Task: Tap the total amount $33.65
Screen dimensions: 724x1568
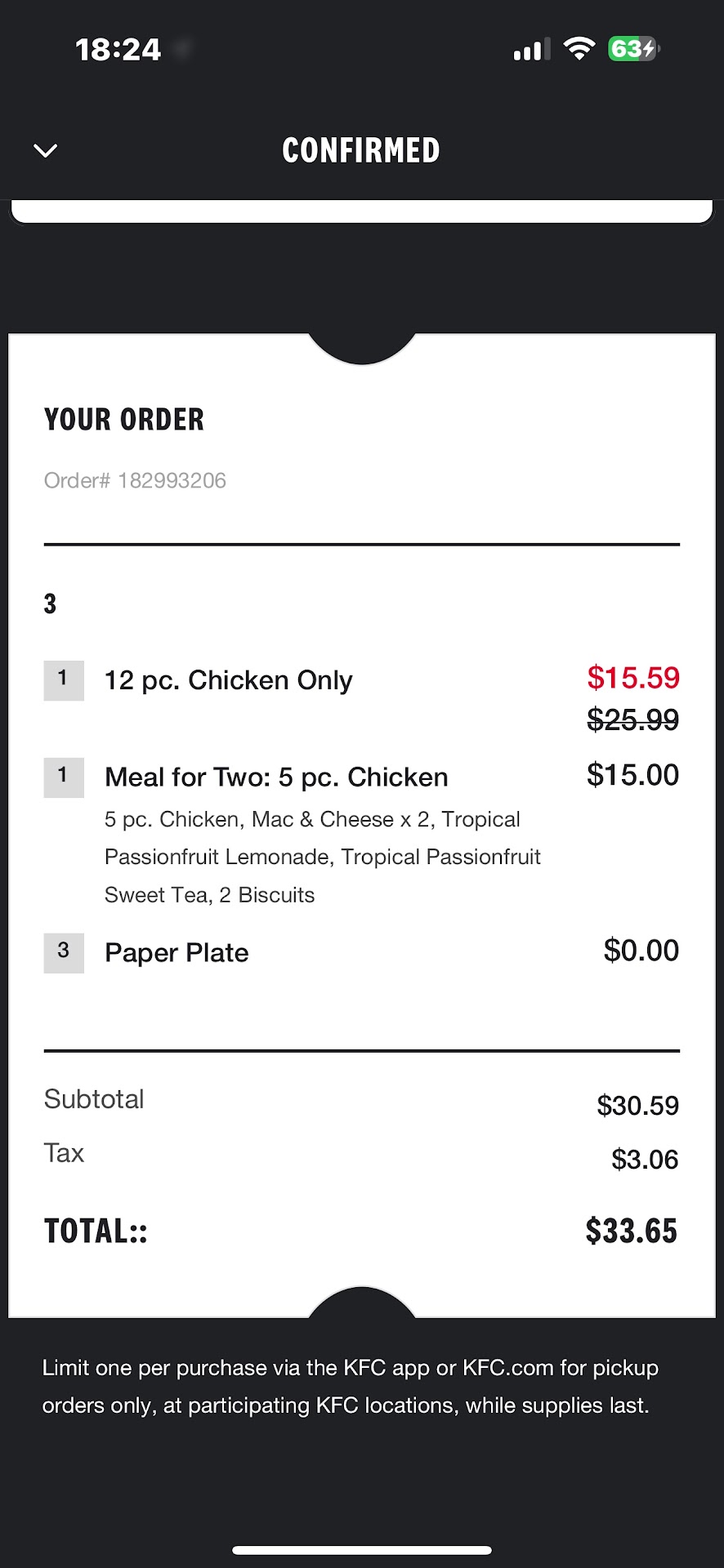Action: tap(631, 1231)
